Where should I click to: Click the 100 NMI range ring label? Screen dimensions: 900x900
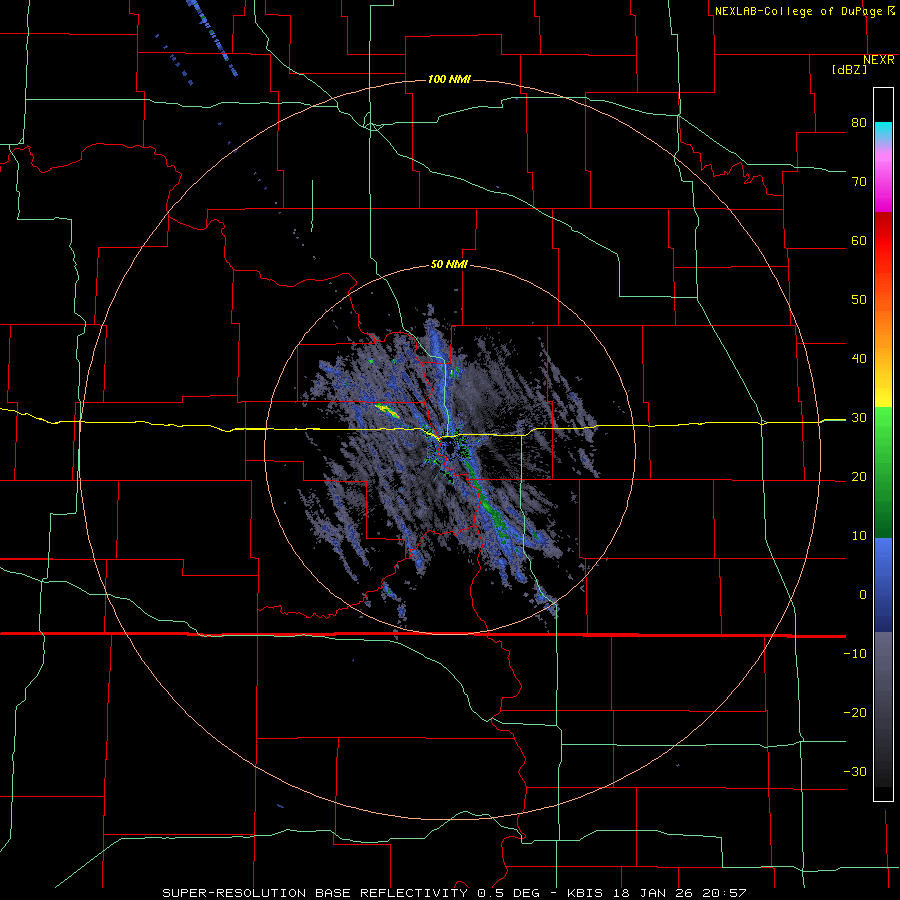coord(449,79)
